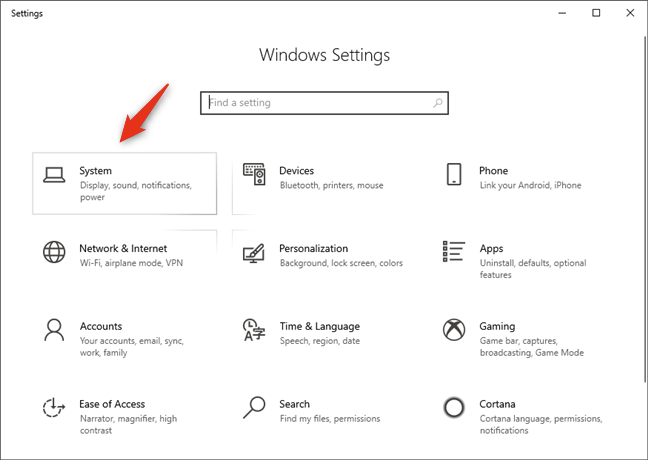The width and height of the screenshot is (648, 460).
Task: Click the vertical scrollbar of the Settings window
Action: coord(645,209)
